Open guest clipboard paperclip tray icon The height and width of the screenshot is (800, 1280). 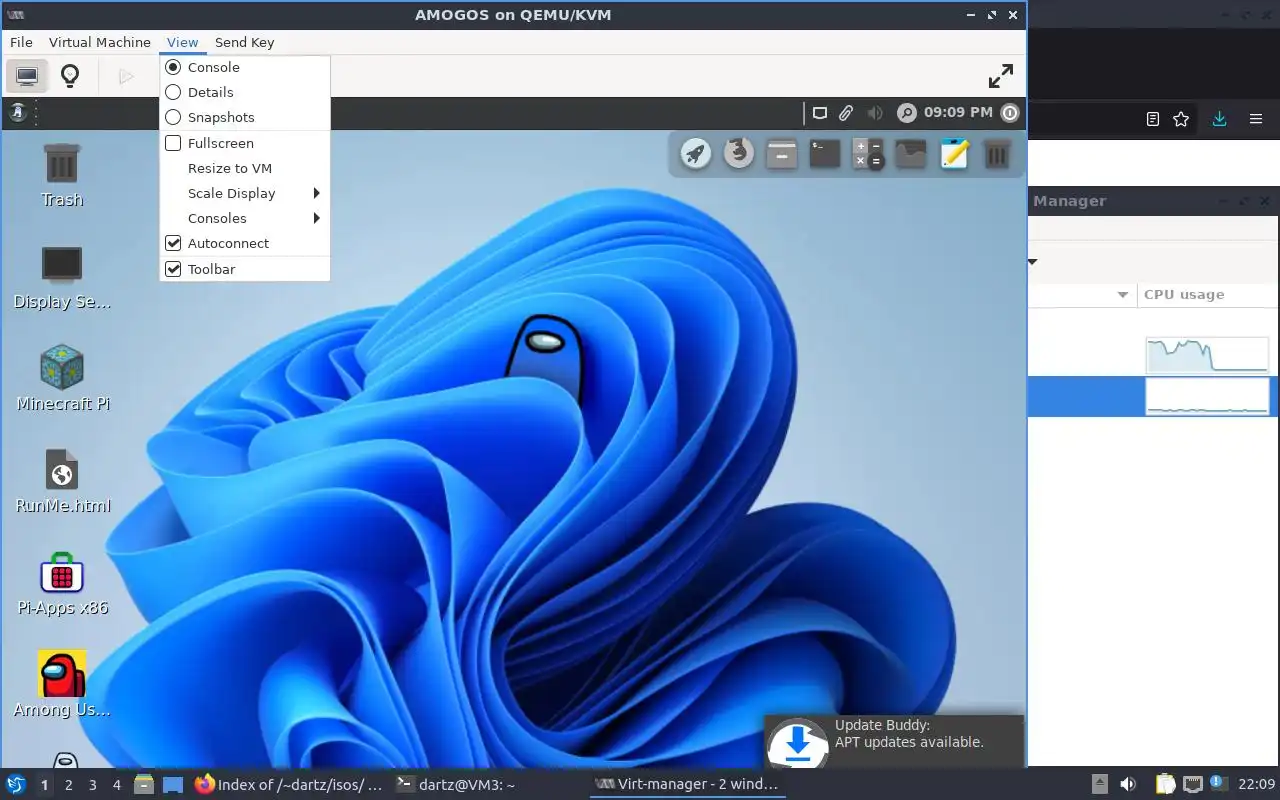click(x=846, y=113)
